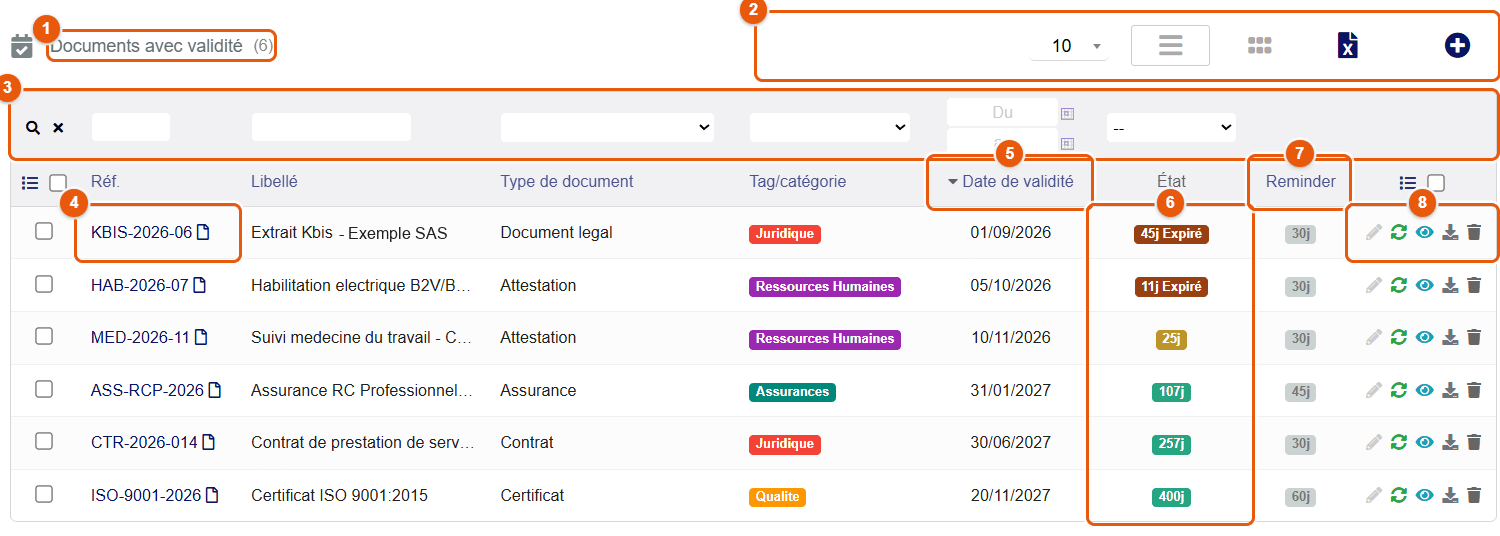Screen dimensions: 1500x536
Task: Click the '400j' status badge
Action: pos(1171,496)
